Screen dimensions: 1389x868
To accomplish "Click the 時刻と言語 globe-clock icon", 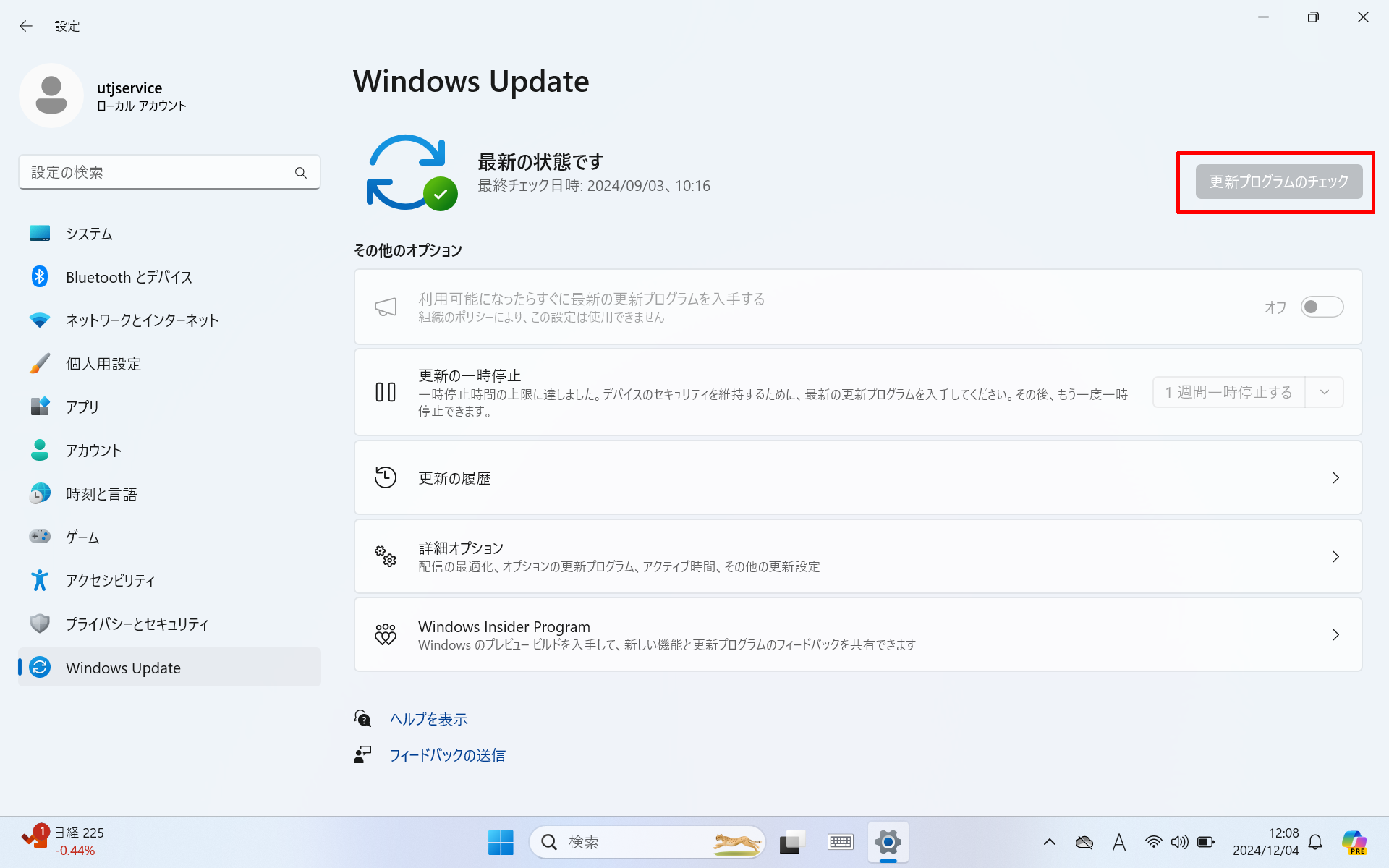I will [x=40, y=494].
